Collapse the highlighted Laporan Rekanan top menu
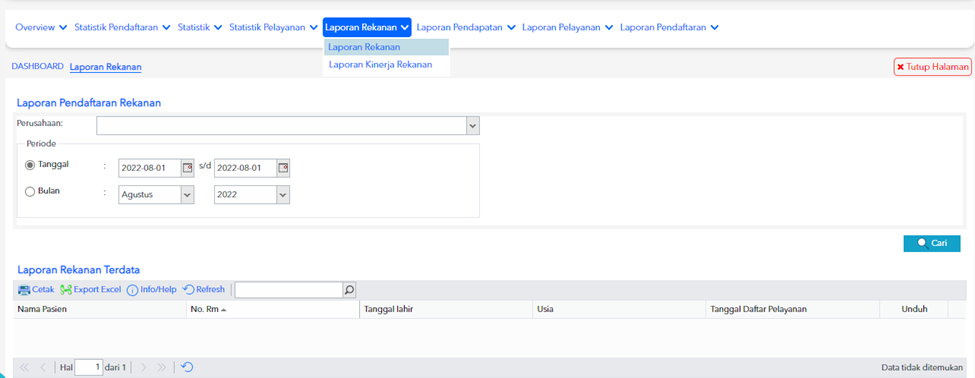 click(x=367, y=27)
